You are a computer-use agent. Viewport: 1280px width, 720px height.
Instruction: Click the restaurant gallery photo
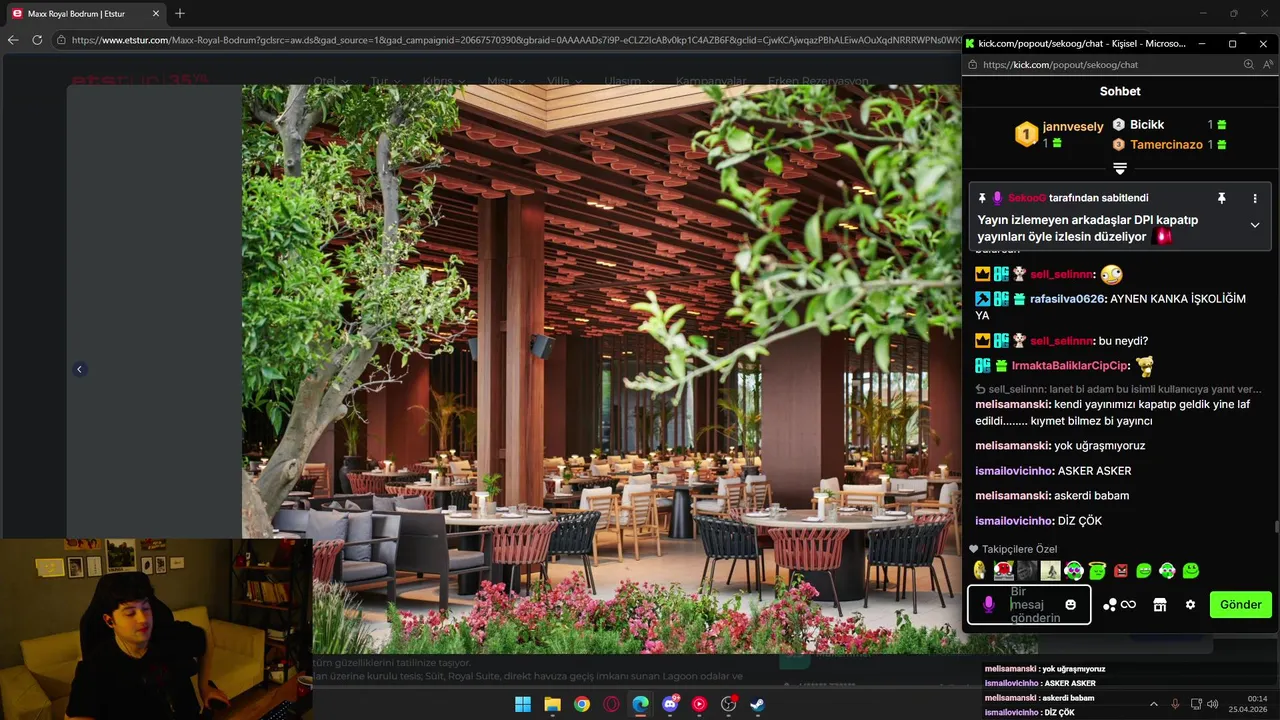point(601,369)
